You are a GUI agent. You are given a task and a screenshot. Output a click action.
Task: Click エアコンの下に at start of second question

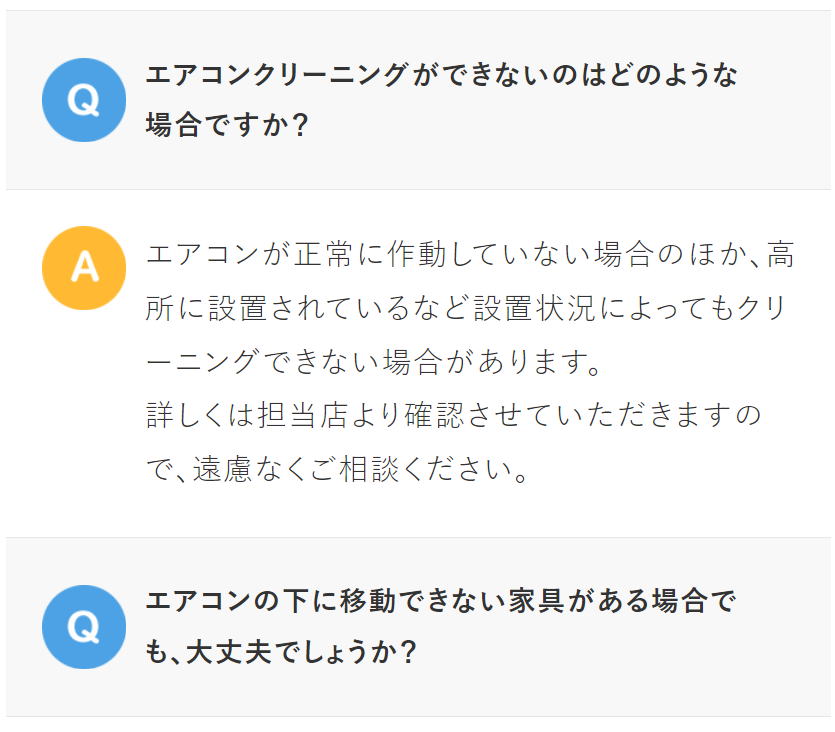click(224, 603)
